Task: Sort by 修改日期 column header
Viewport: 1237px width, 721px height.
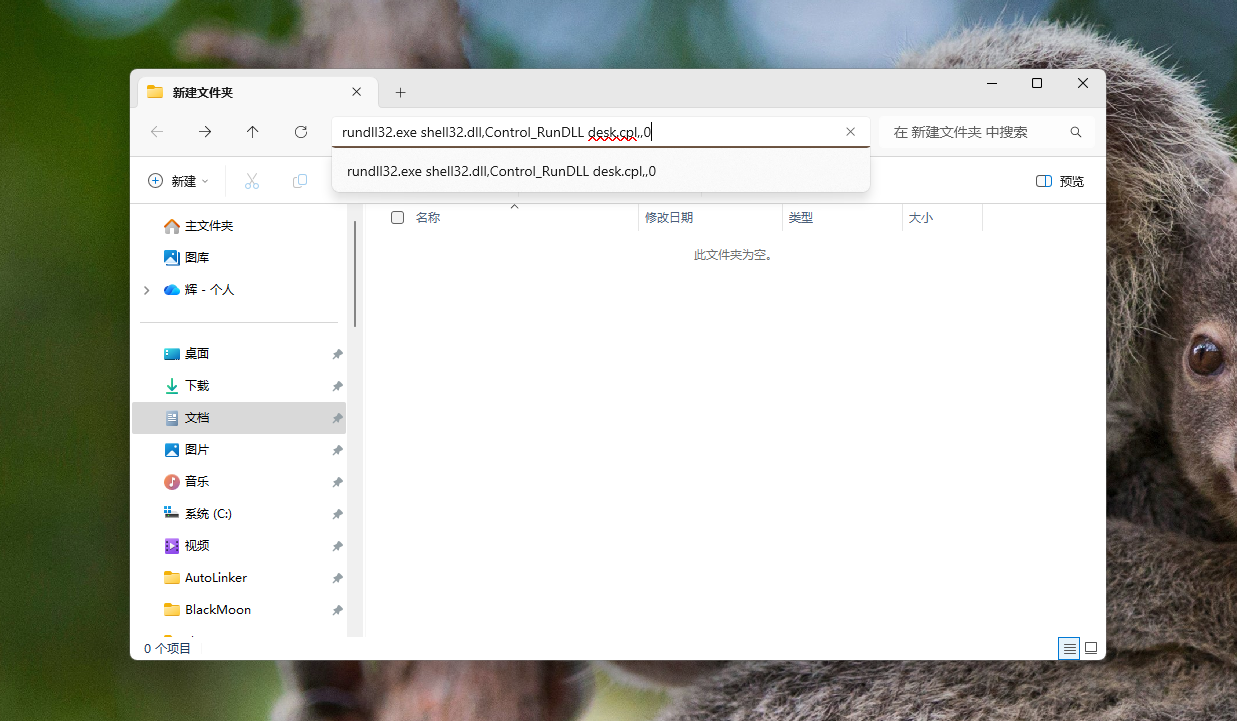Action: (669, 217)
